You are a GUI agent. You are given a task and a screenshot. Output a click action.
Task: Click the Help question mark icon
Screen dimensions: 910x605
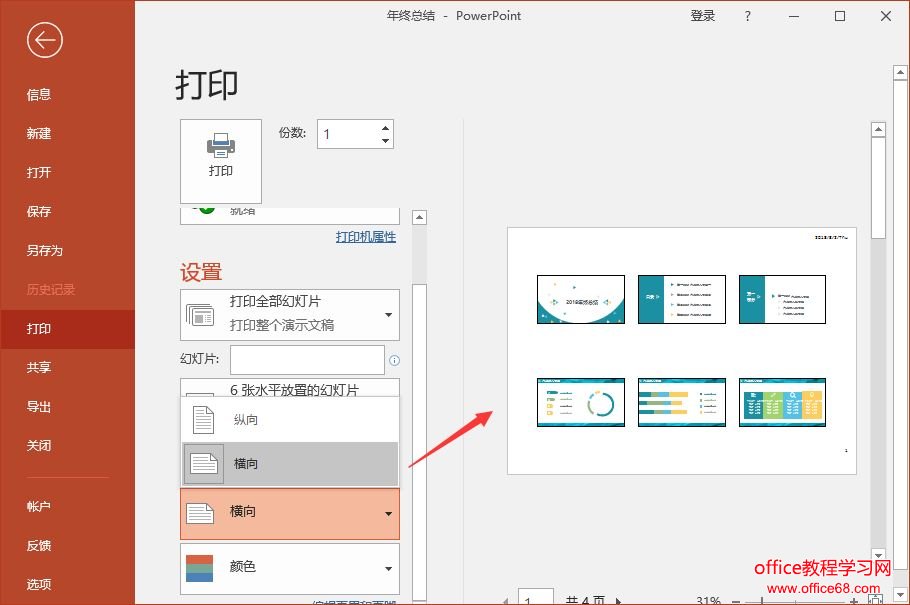[748, 16]
